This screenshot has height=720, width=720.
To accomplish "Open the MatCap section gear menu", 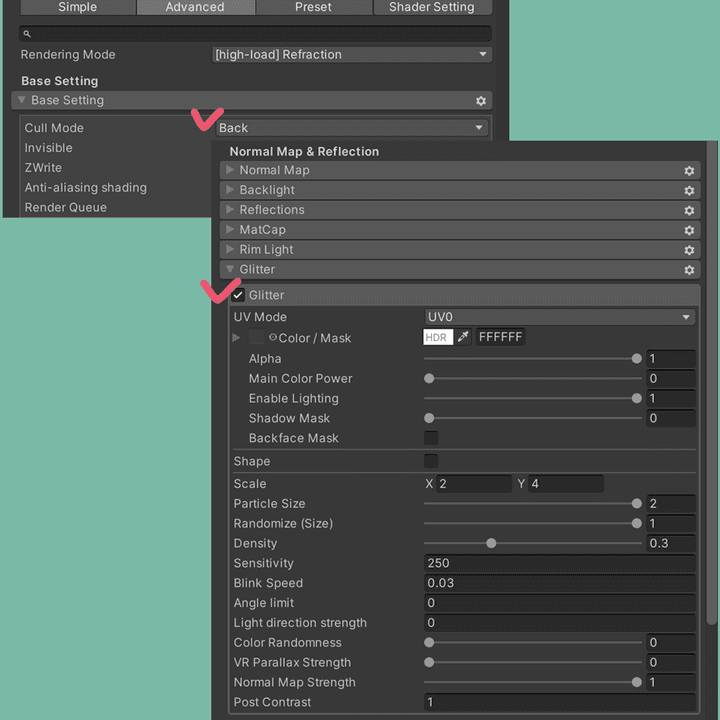I will click(x=689, y=231).
